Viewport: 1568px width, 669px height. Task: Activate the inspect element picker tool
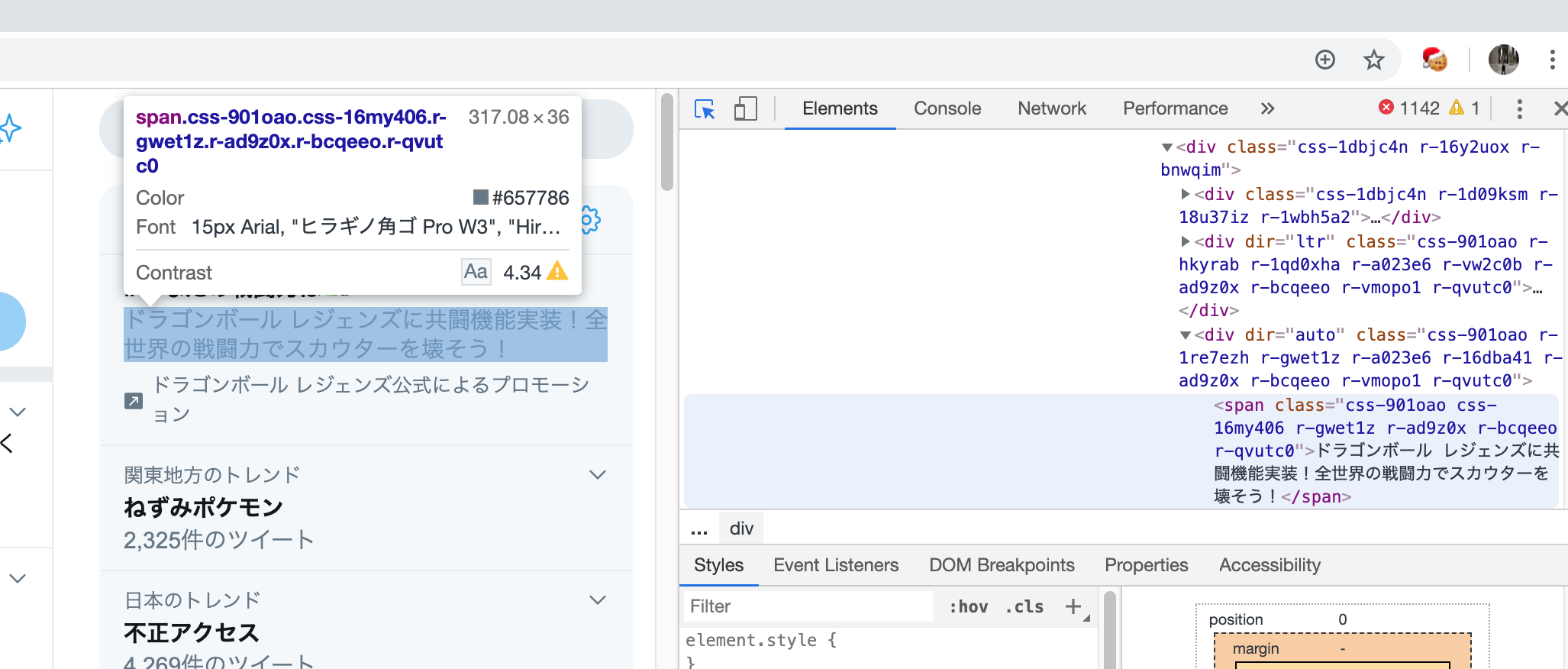pyautogui.click(x=705, y=109)
